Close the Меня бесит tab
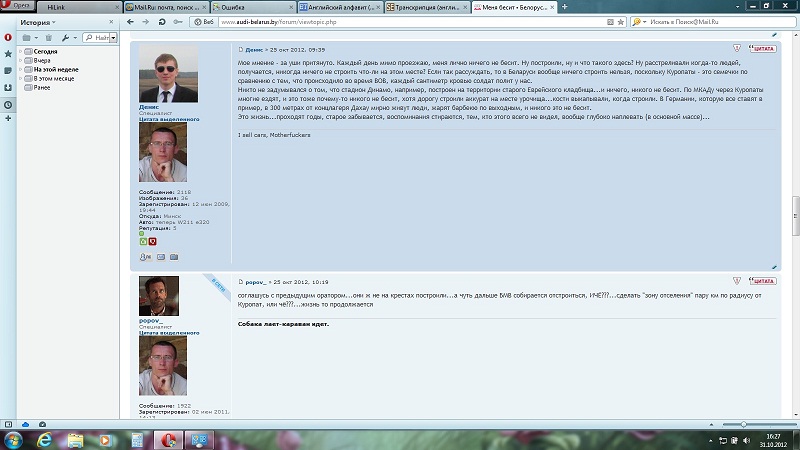Screen dimensions: 800x450 pyautogui.click(x=552, y=7)
